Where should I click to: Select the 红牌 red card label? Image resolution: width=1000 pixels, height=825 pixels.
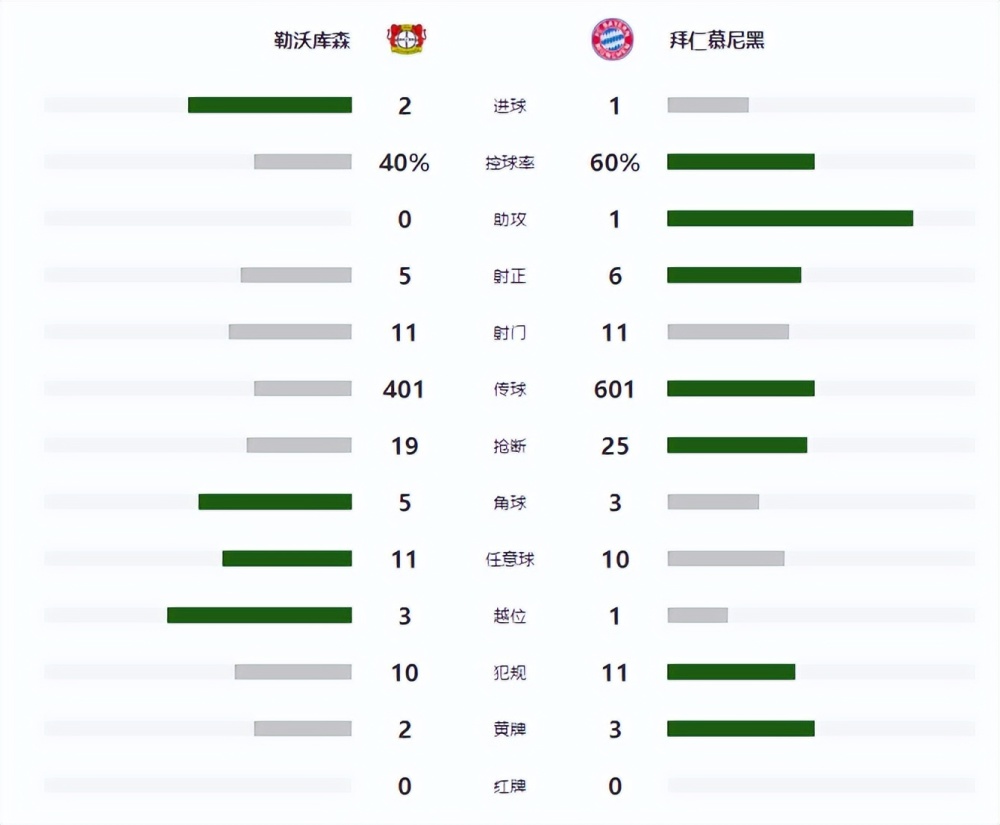510,786
